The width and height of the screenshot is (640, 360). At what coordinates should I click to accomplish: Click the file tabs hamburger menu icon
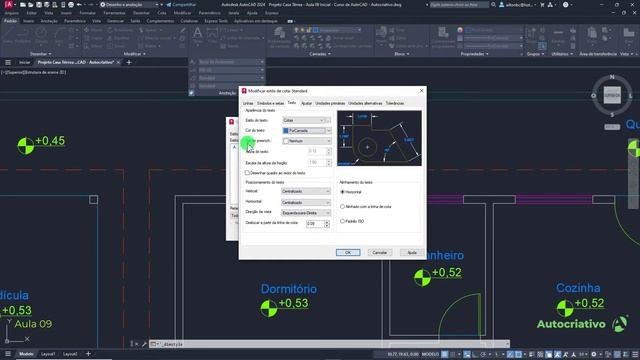8,62
